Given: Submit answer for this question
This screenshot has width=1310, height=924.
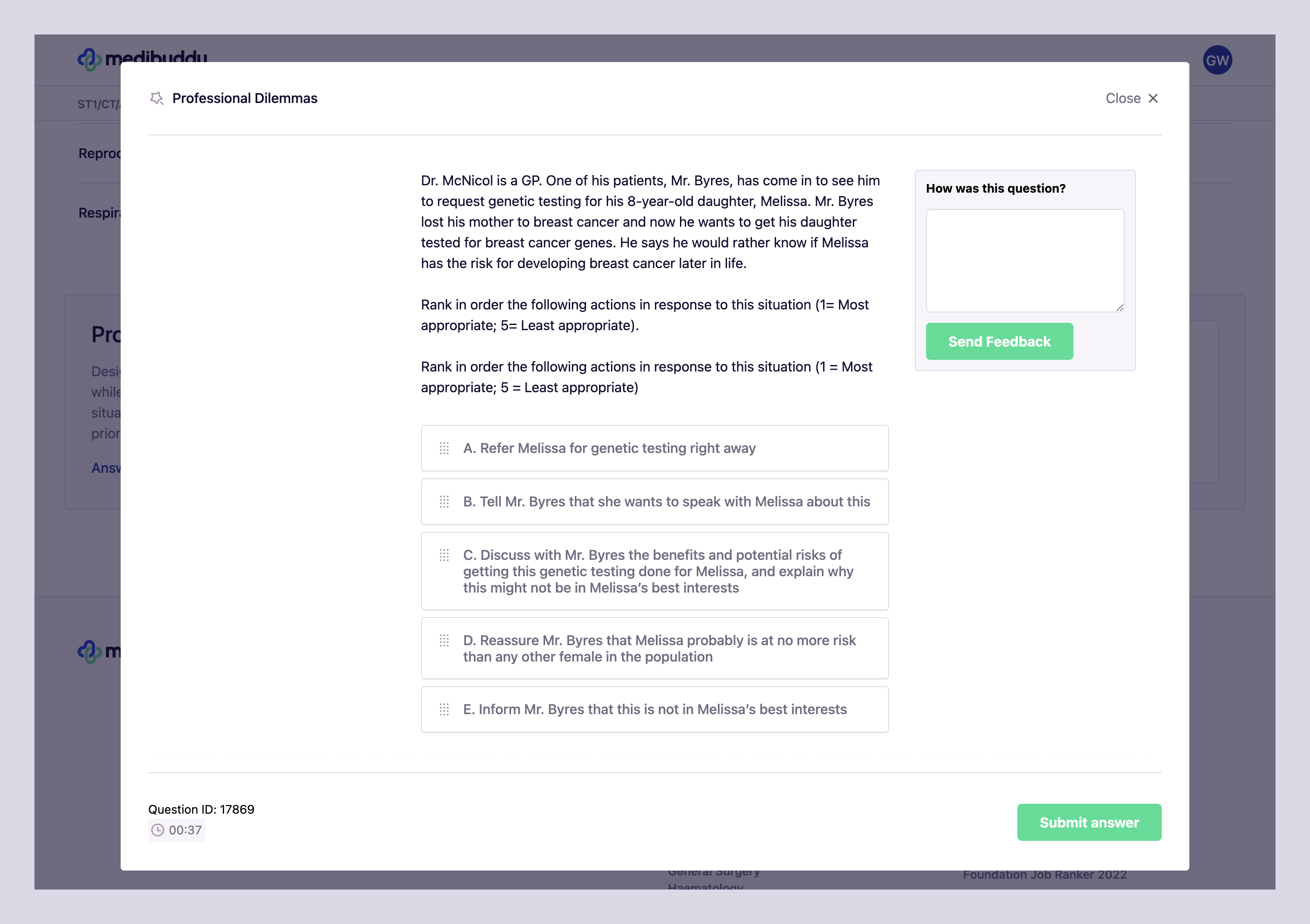Looking at the screenshot, I should (x=1089, y=822).
